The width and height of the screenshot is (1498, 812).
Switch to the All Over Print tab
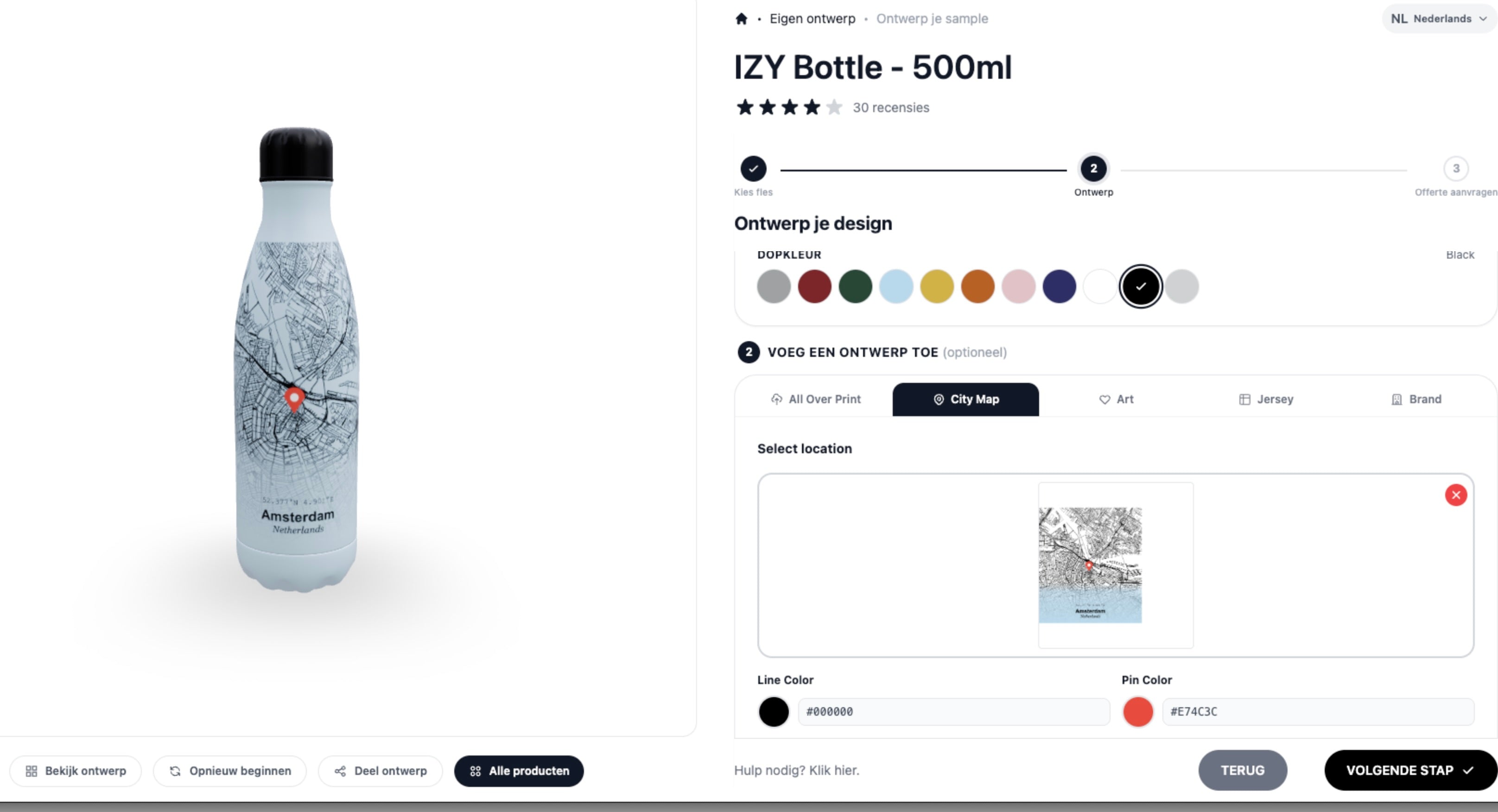(x=817, y=399)
